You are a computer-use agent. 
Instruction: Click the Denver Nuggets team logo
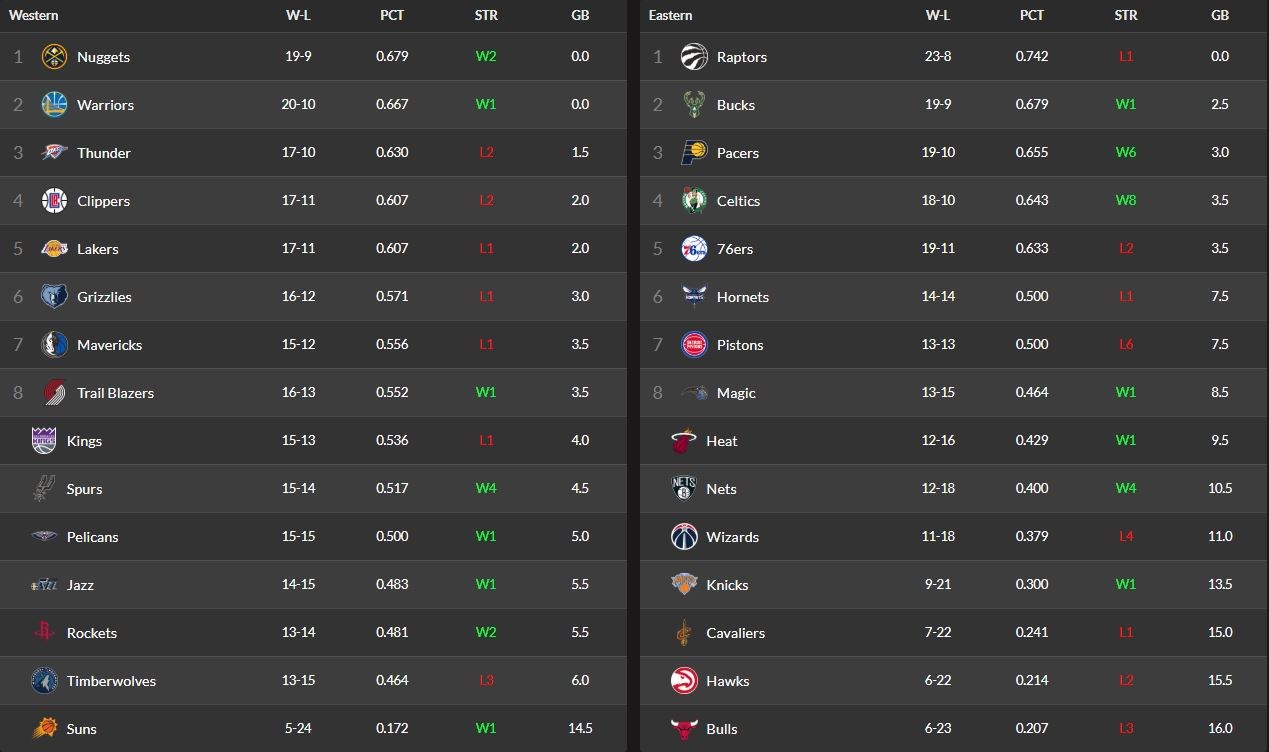point(54,57)
